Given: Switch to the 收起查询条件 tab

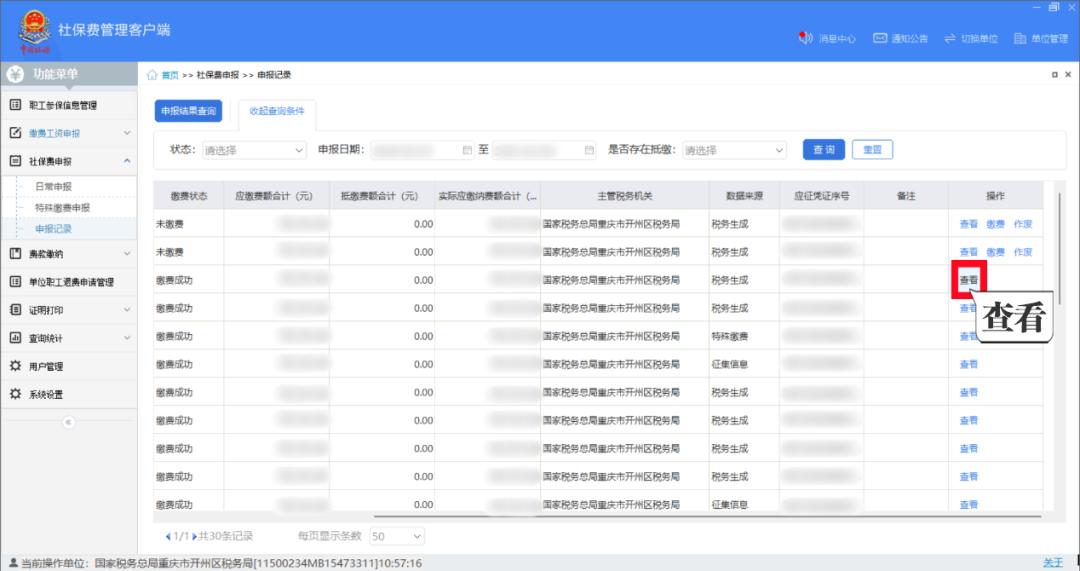Looking at the screenshot, I should pyautogui.click(x=276, y=111).
